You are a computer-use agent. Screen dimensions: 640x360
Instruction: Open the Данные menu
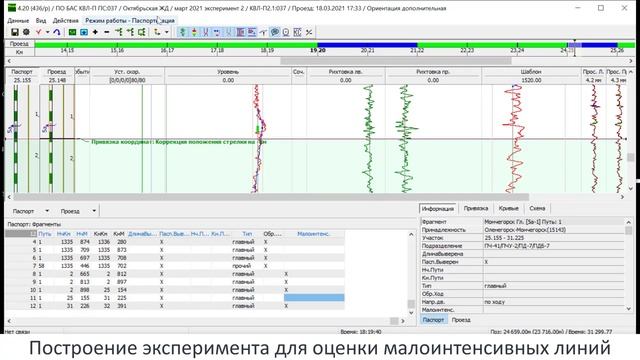click(x=18, y=20)
